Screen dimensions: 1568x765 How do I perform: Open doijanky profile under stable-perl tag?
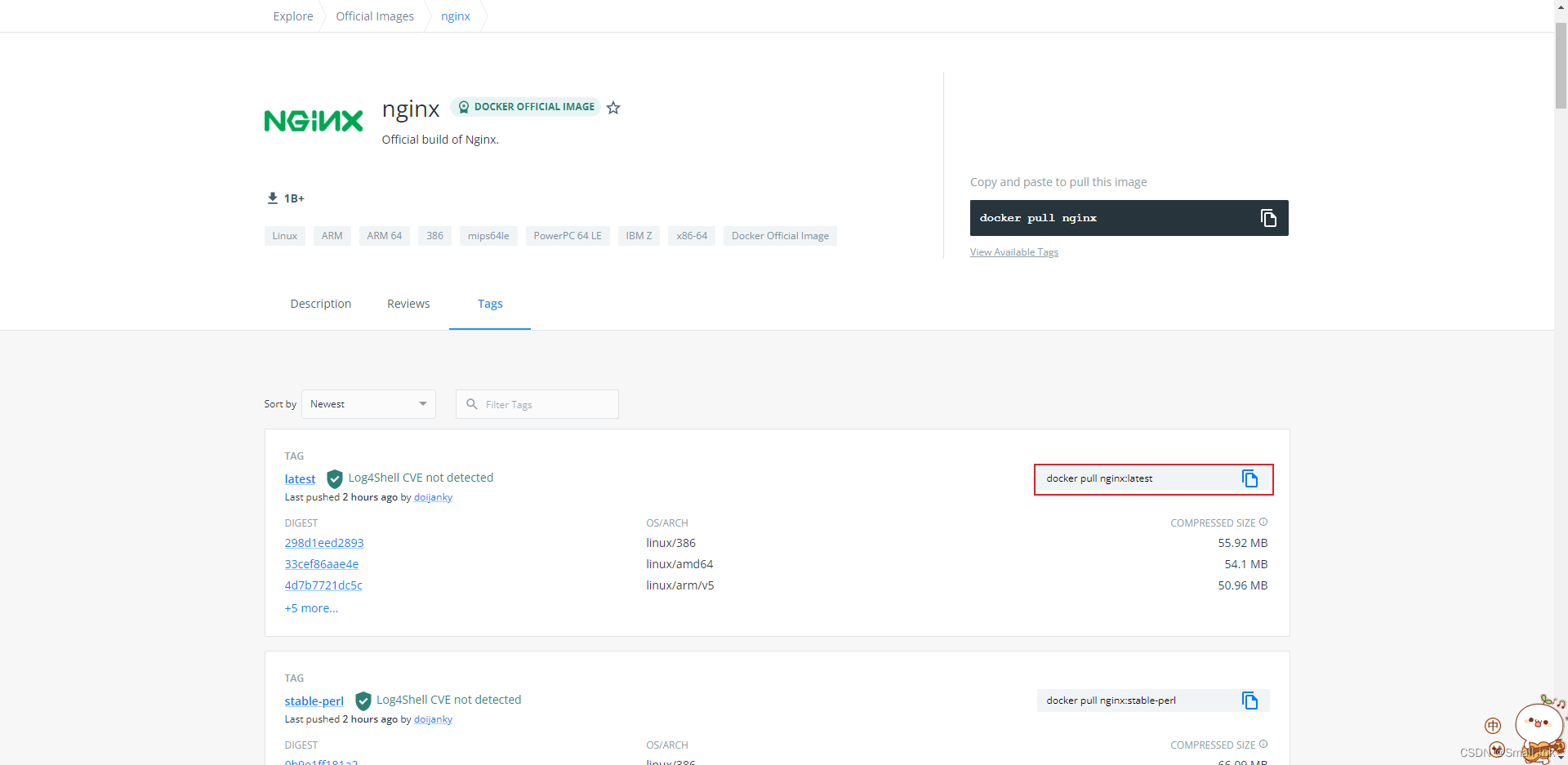pos(433,719)
